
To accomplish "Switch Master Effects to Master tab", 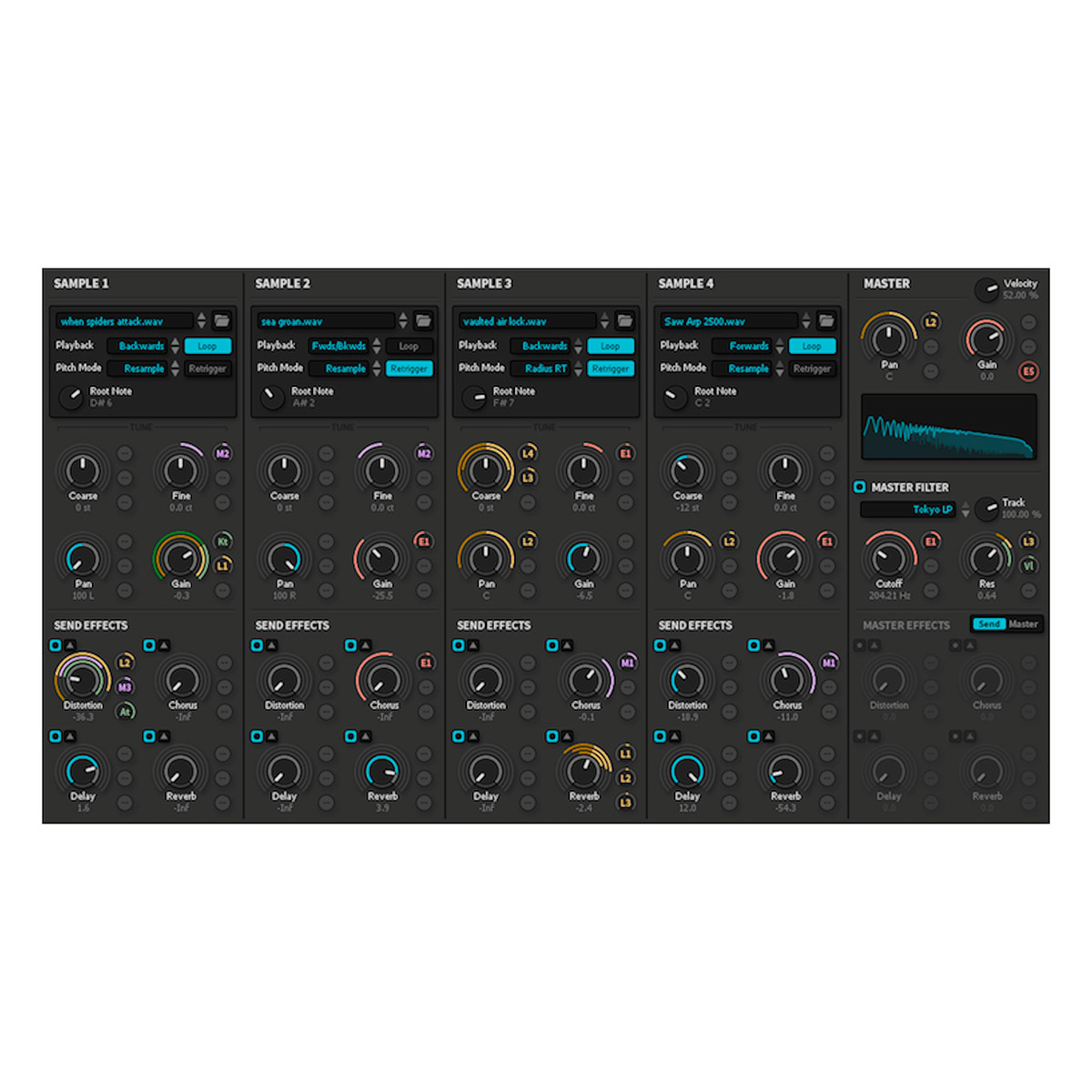I will pyautogui.click(x=1023, y=624).
